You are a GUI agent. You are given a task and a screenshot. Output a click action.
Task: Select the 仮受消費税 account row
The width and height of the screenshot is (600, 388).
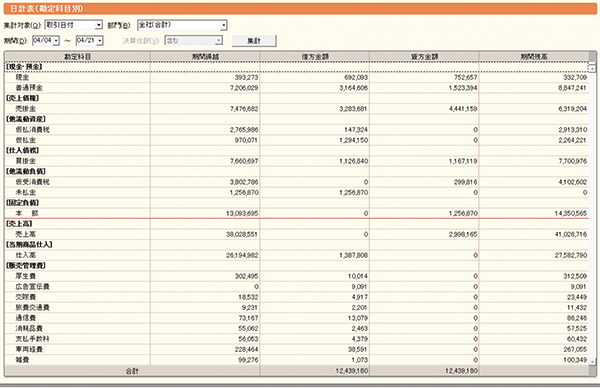(x=296, y=182)
